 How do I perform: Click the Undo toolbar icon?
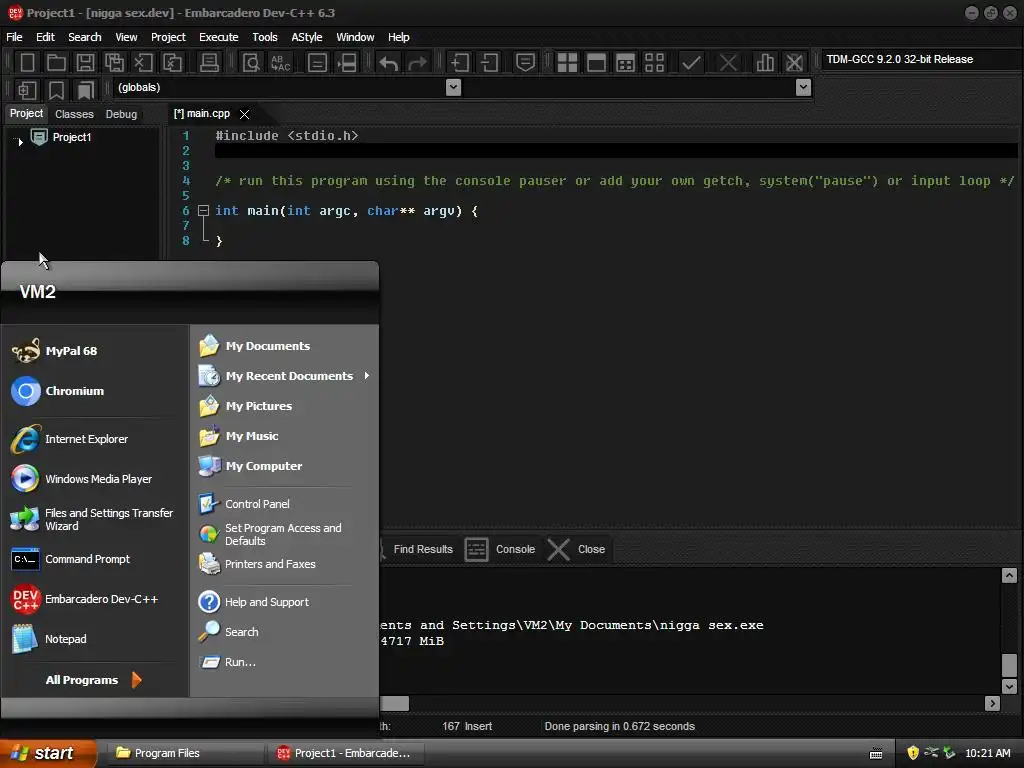389,63
